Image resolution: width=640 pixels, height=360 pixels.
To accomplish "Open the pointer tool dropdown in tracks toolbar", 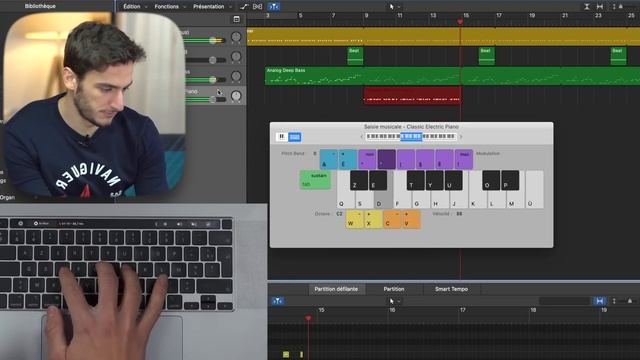I will click(x=394, y=7).
